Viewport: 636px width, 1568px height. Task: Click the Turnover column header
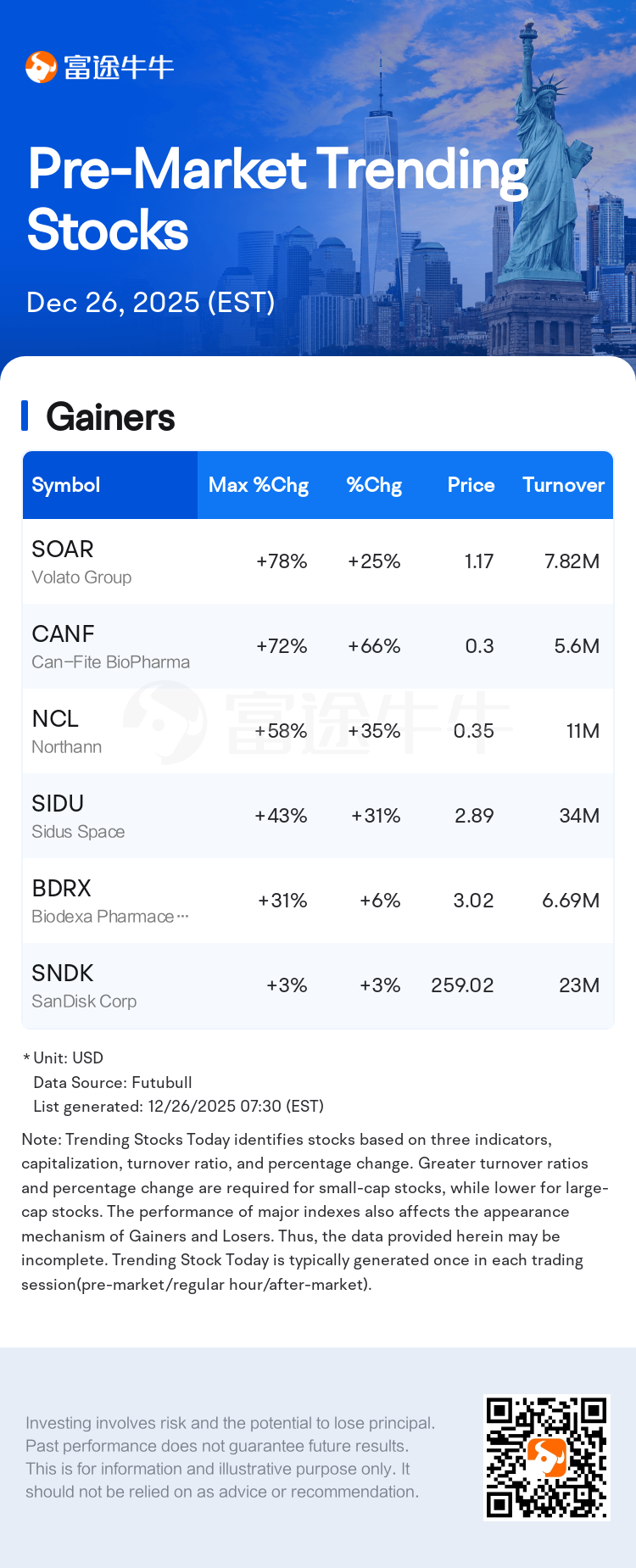click(563, 485)
